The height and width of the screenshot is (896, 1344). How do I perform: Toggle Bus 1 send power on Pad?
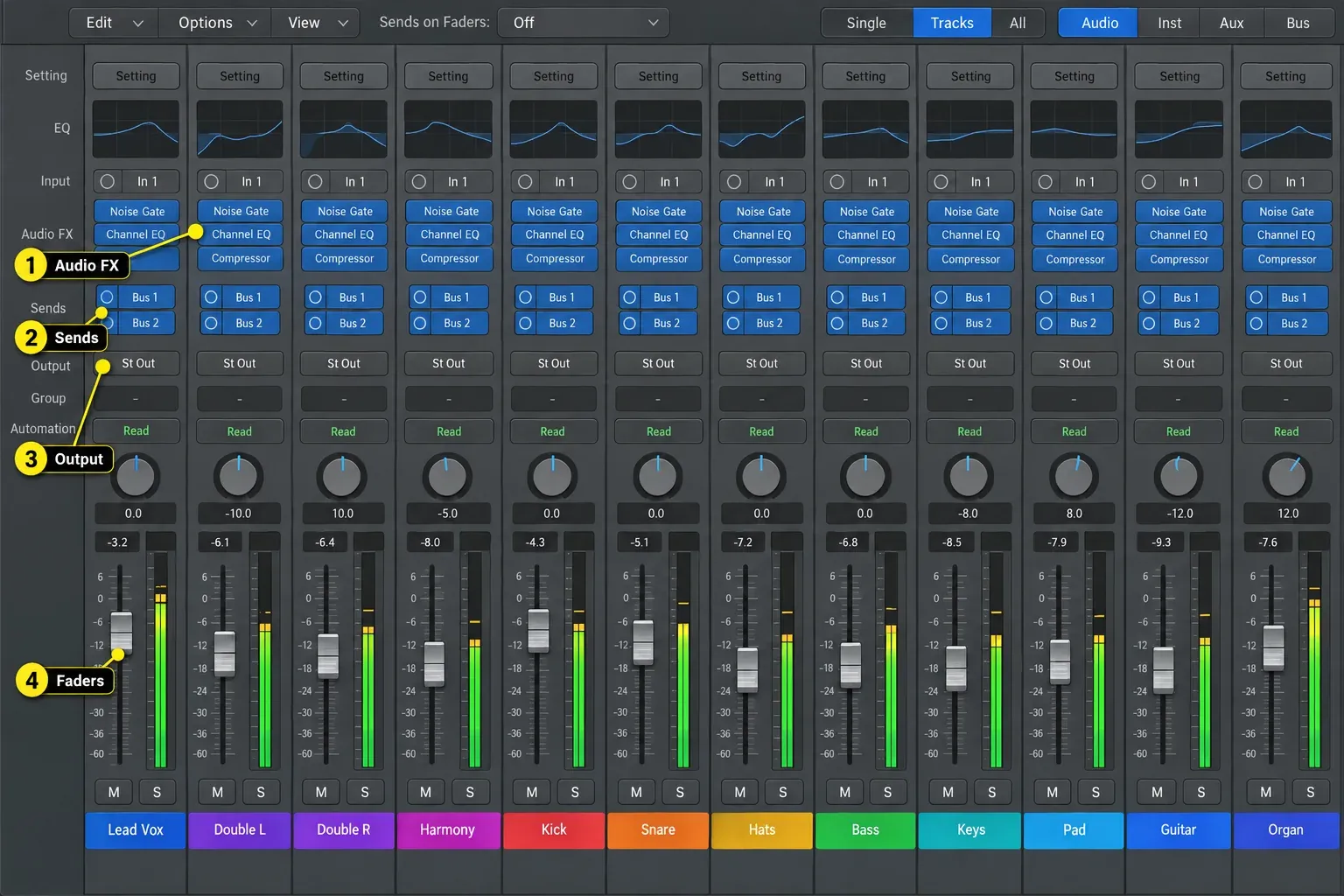click(1046, 297)
